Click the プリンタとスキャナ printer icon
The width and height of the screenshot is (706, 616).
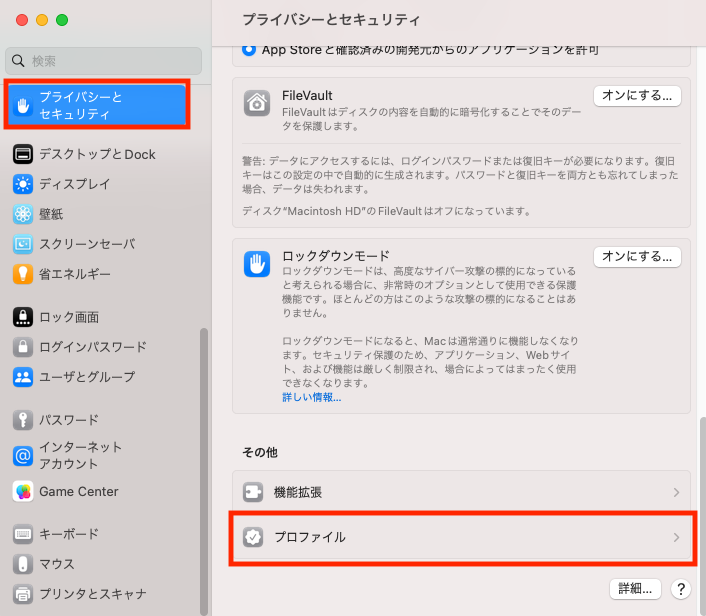(23, 594)
